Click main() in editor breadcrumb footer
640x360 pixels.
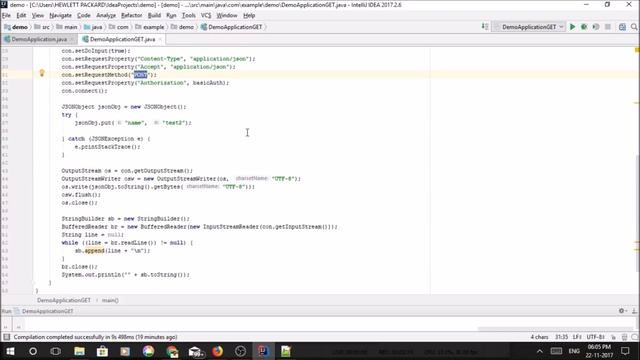(110, 300)
